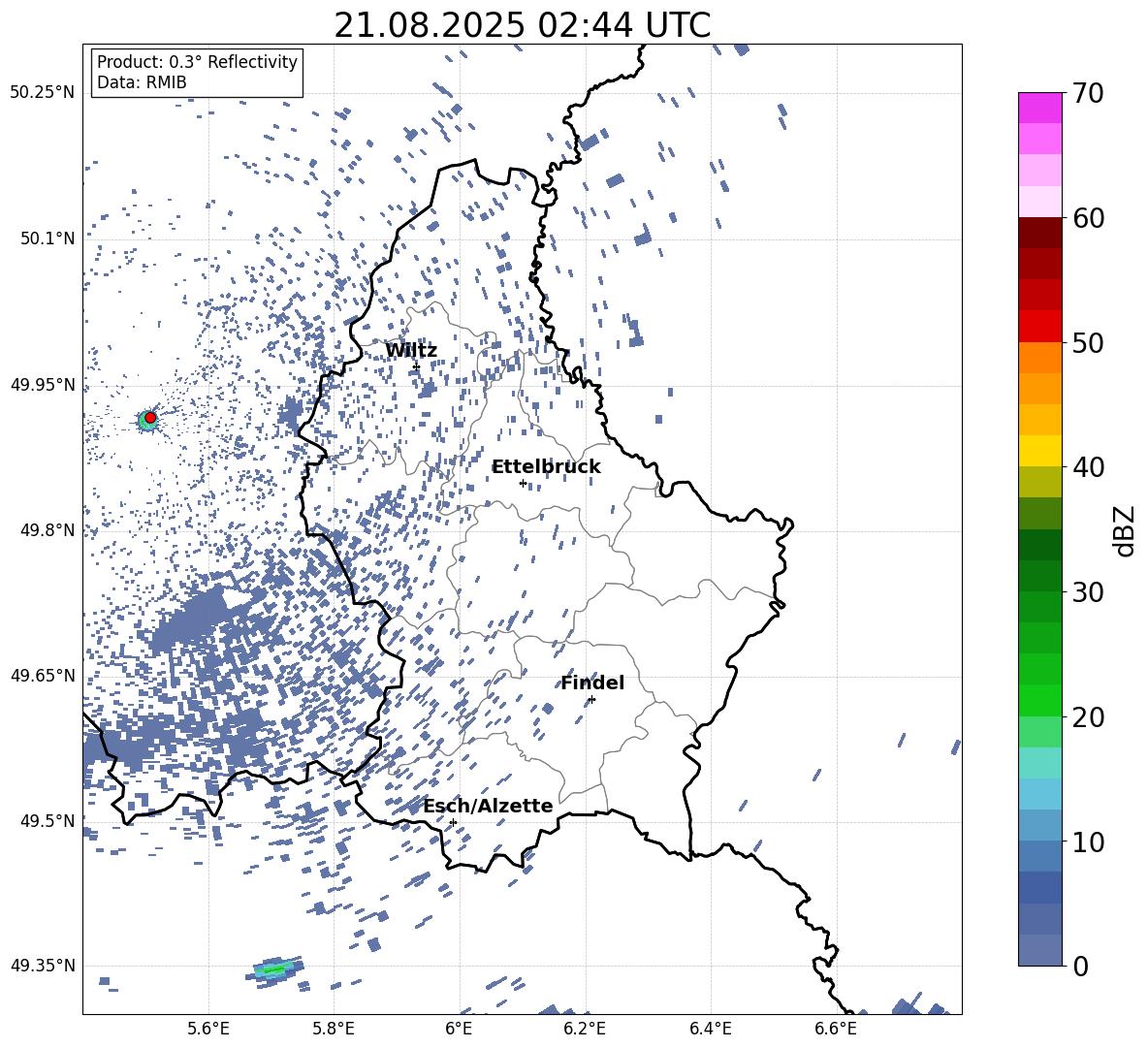1148x1048 pixels.
Task: Click the colorbar value 70
Action: click(1088, 93)
